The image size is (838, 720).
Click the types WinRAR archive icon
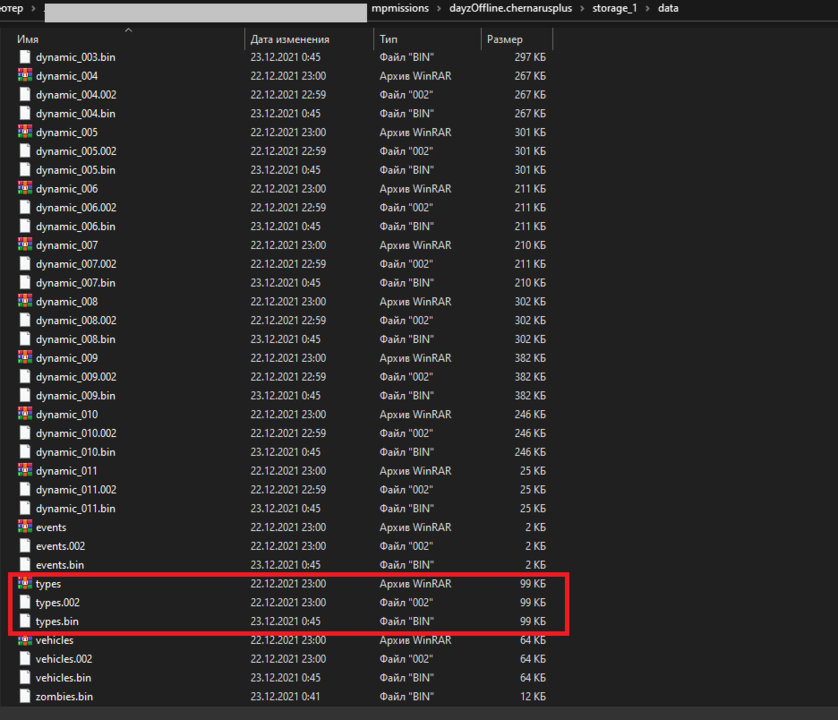(x=25, y=583)
